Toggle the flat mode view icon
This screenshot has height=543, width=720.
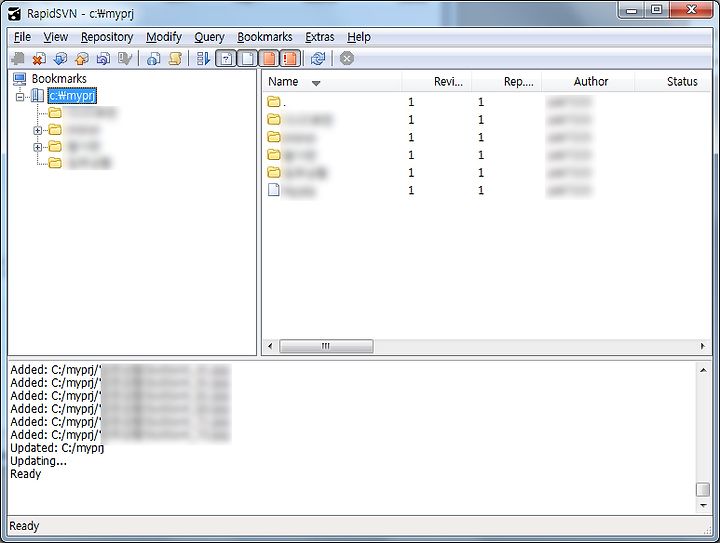[203, 58]
